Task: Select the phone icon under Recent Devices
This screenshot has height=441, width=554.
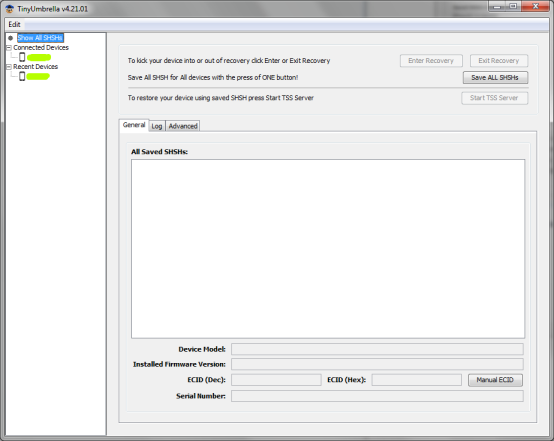Action: [22, 76]
